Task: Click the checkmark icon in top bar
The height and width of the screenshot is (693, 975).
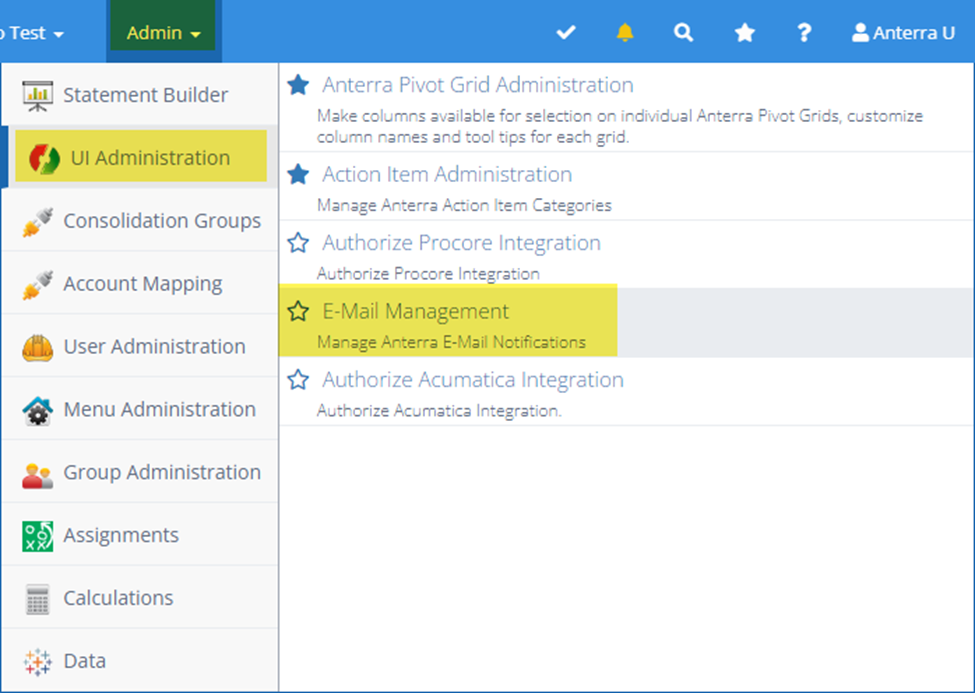Action: (566, 32)
